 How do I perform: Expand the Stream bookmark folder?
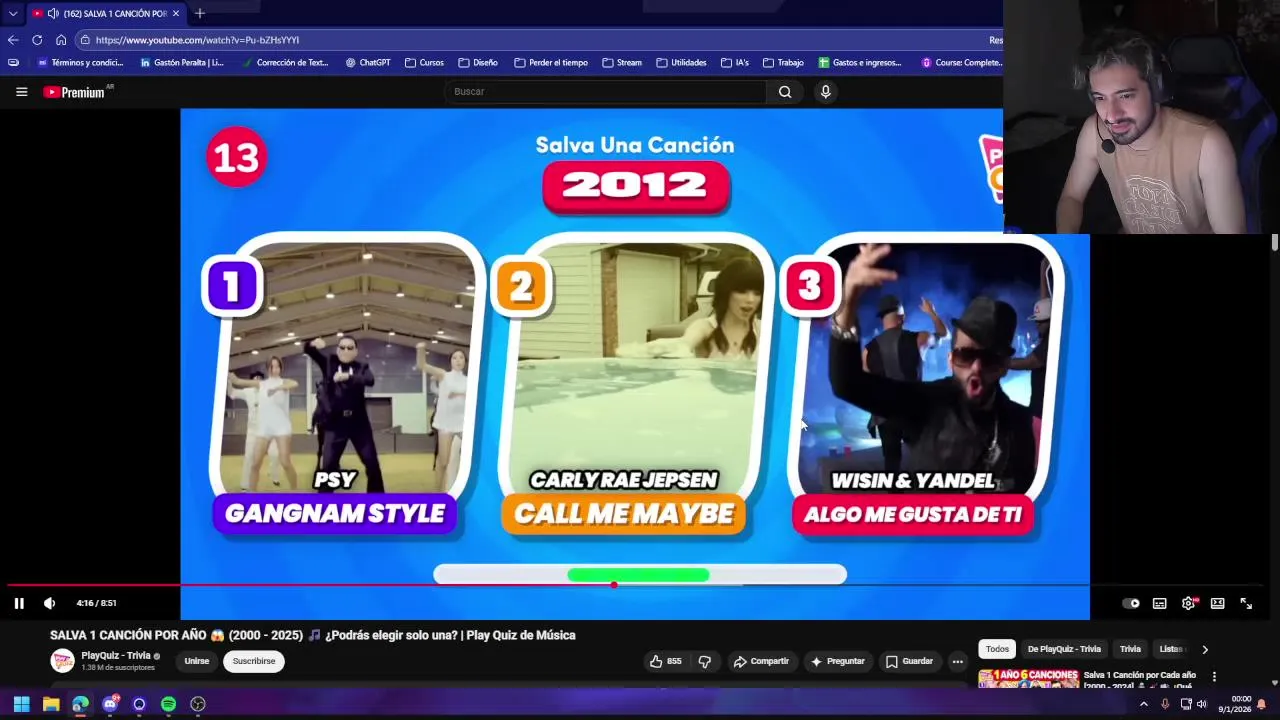(x=622, y=63)
